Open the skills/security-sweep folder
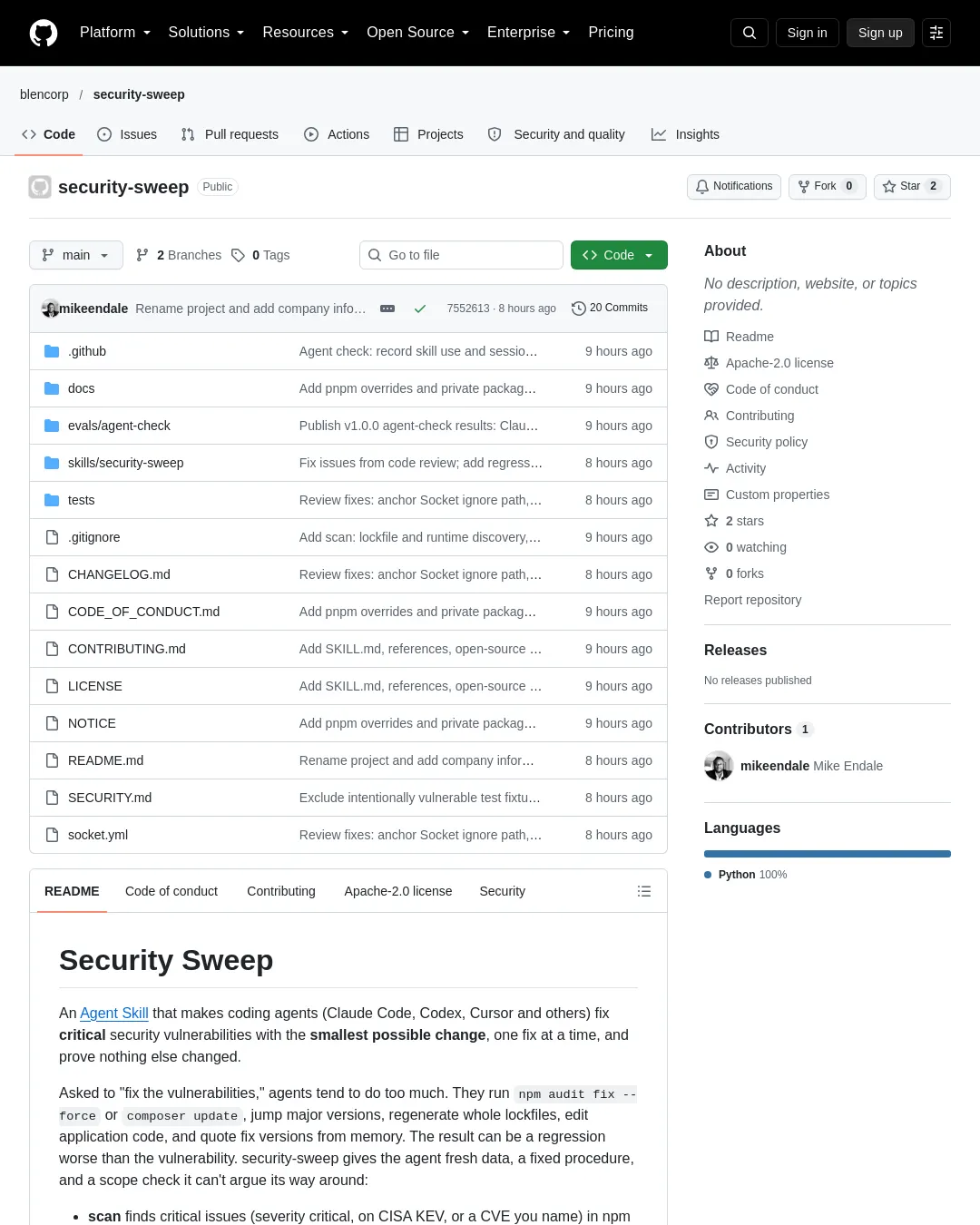 tap(125, 463)
